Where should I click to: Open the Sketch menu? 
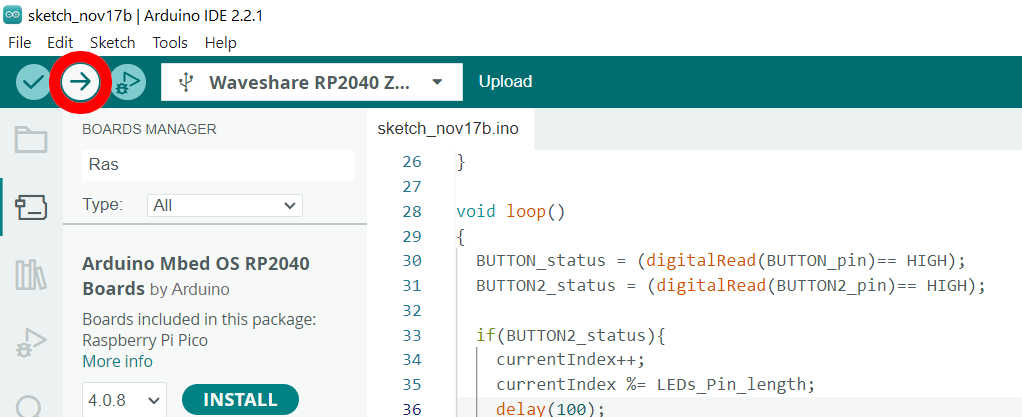pyautogui.click(x=112, y=43)
